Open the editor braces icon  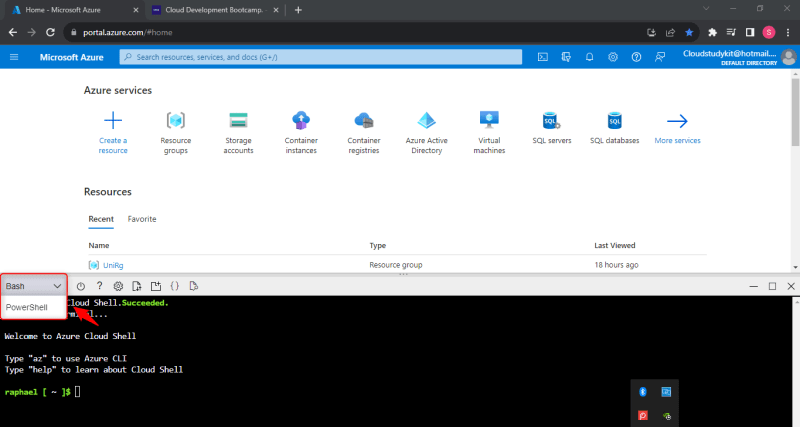tap(174, 286)
